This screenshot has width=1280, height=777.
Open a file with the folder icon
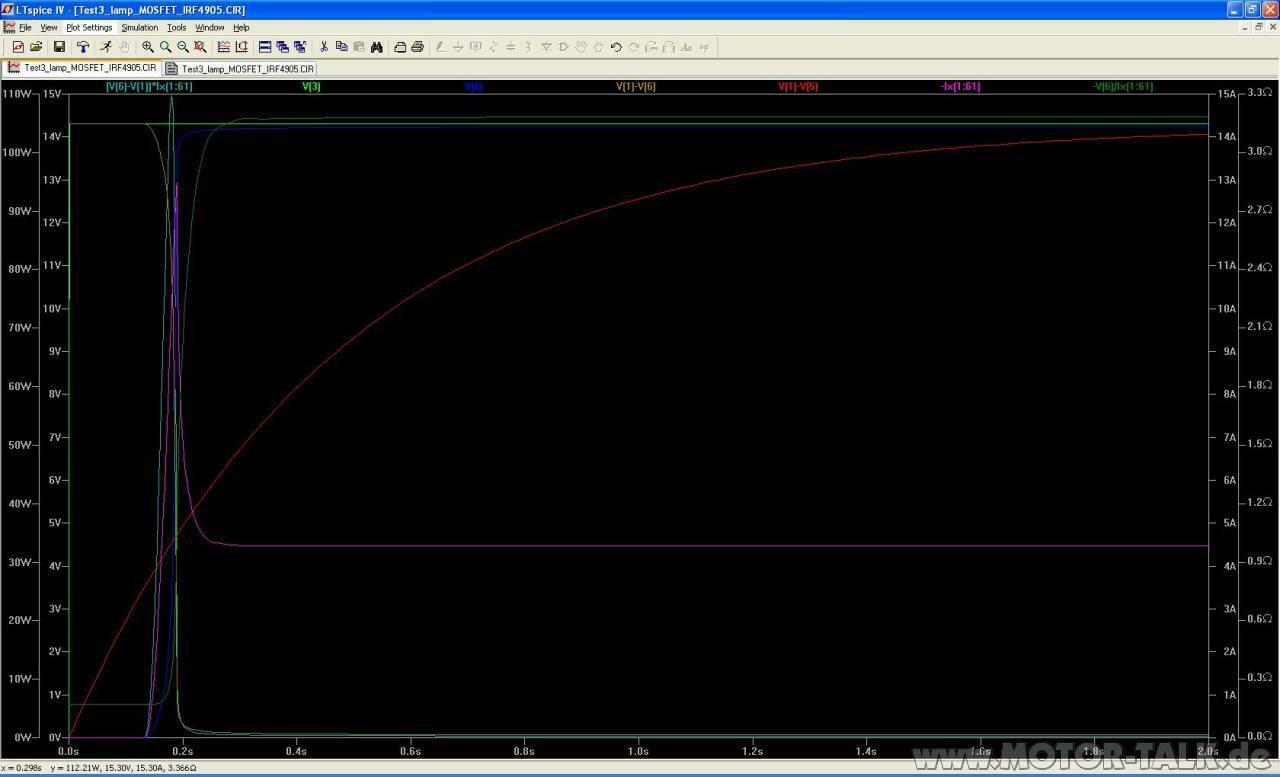point(36,47)
